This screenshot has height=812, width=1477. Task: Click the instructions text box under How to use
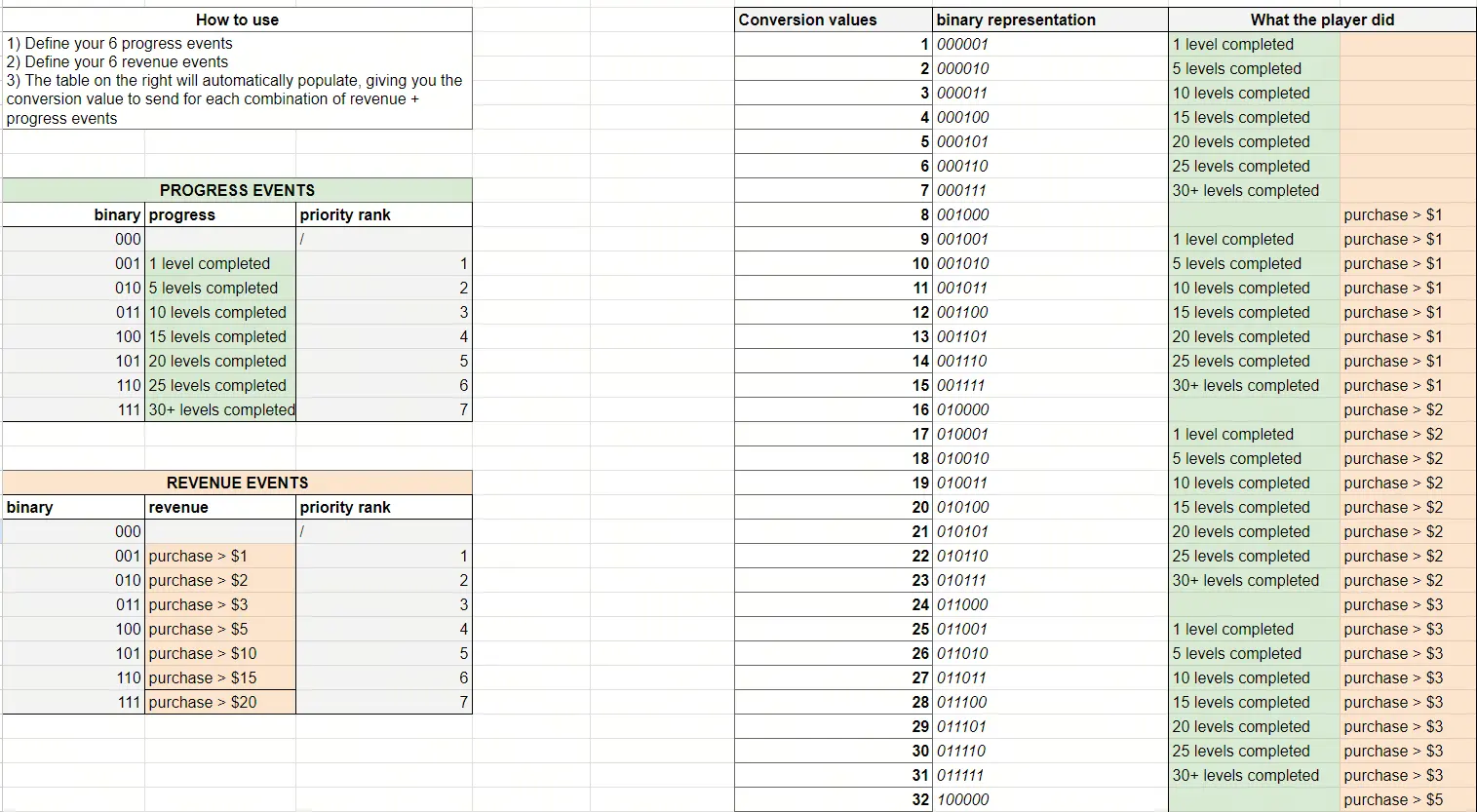click(237, 81)
